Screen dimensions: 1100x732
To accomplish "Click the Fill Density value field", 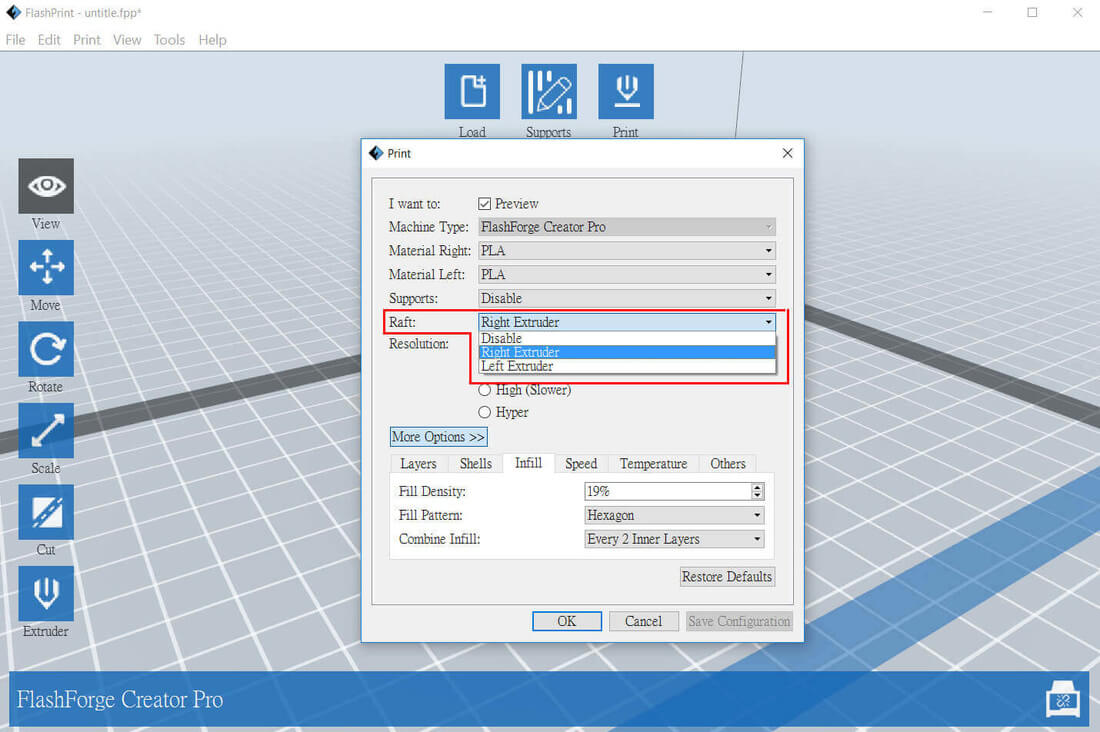I will pos(668,491).
